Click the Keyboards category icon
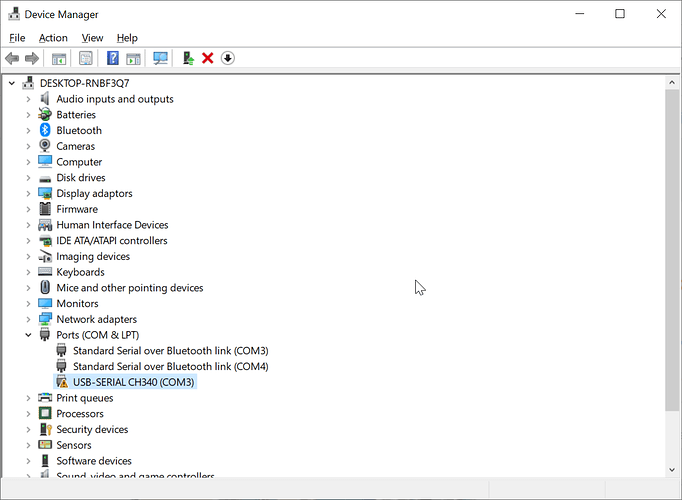 click(45, 272)
